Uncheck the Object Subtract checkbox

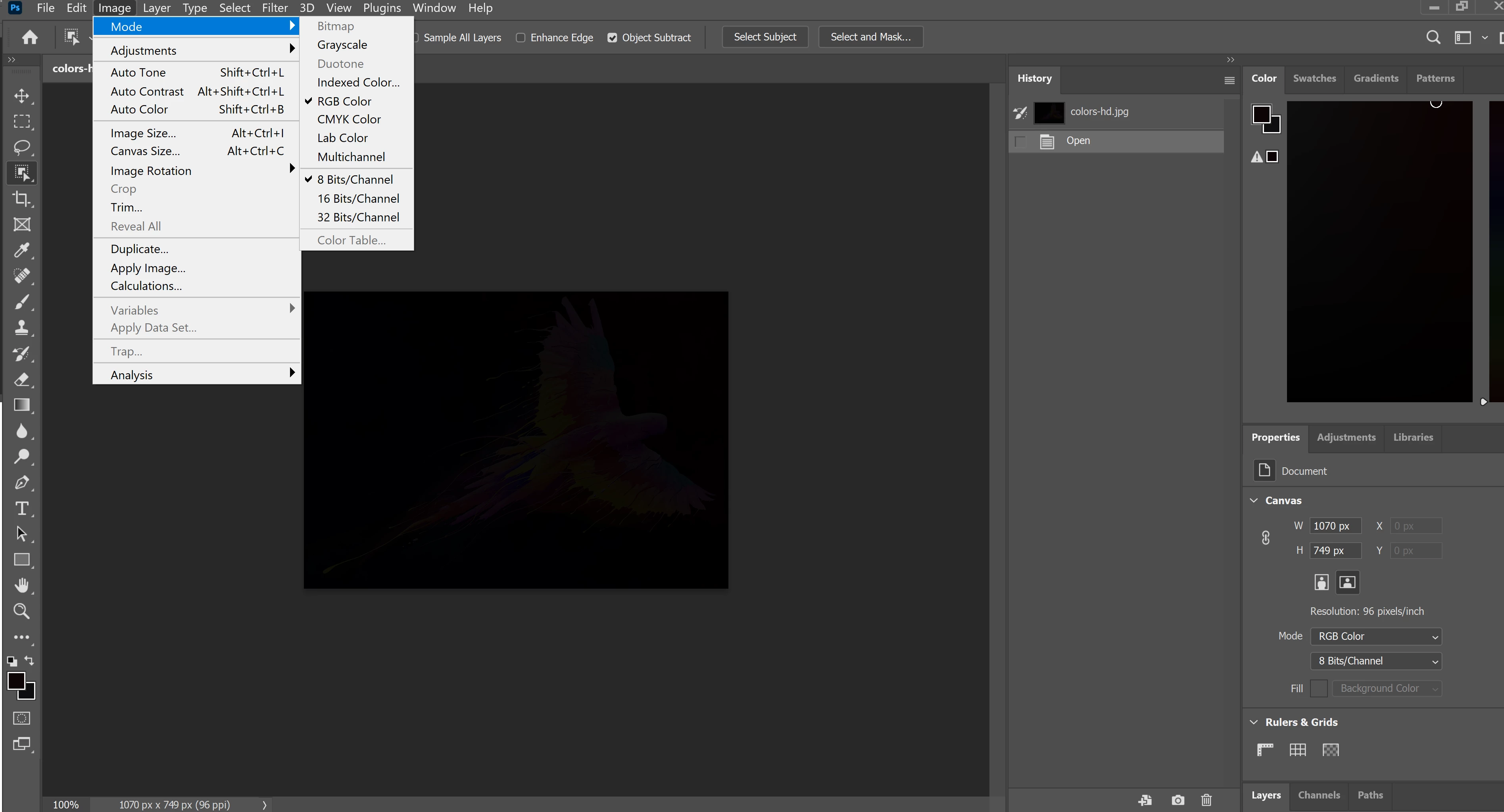point(612,37)
